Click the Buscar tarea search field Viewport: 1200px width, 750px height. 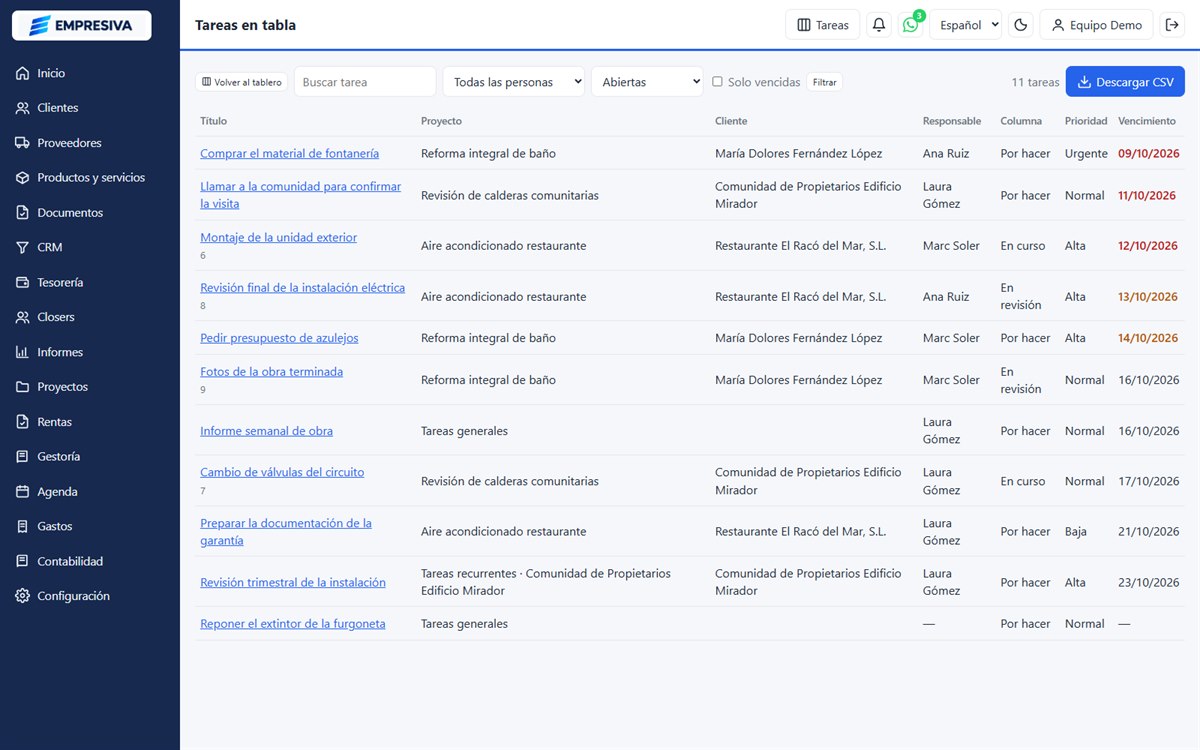(365, 82)
